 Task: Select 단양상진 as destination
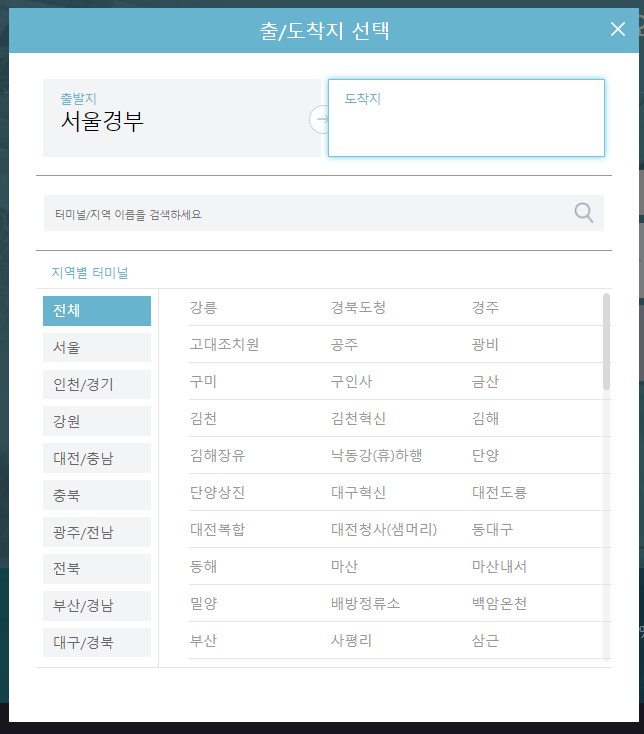218,492
